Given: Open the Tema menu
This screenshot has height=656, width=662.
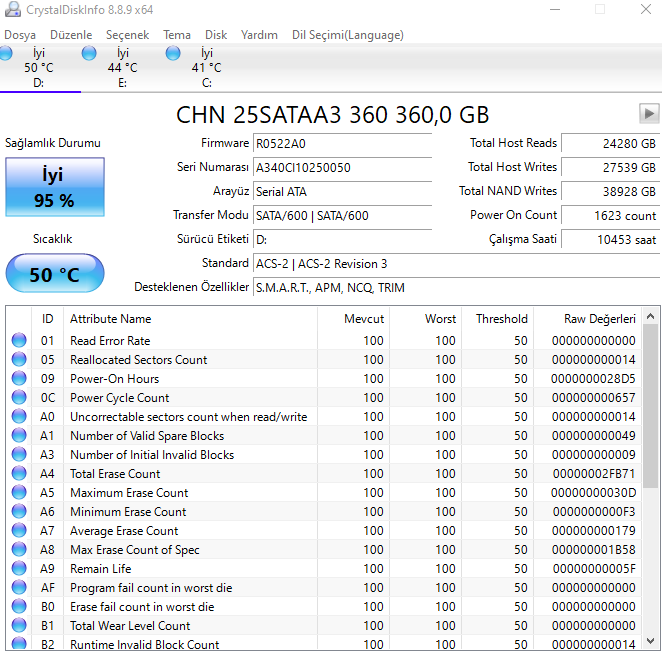Looking at the screenshot, I should click(177, 34).
